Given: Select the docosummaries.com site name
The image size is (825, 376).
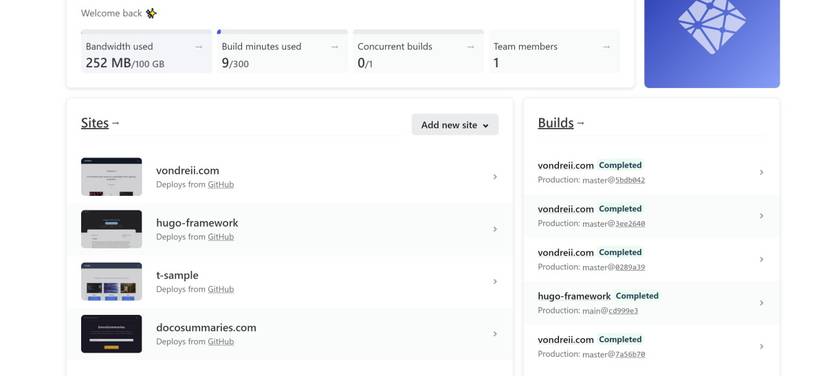Looking at the screenshot, I should point(206,328).
